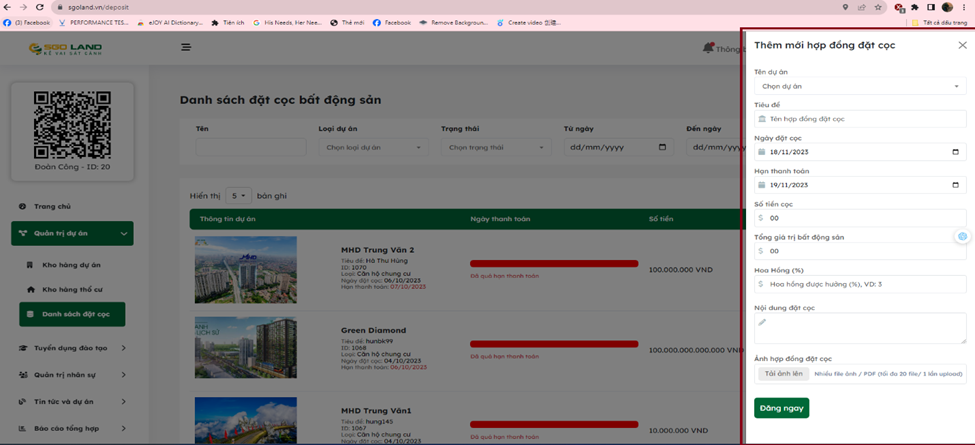The height and width of the screenshot is (445, 975).
Task: Change the Hiển thị records count dropdown
Action: click(238, 196)
